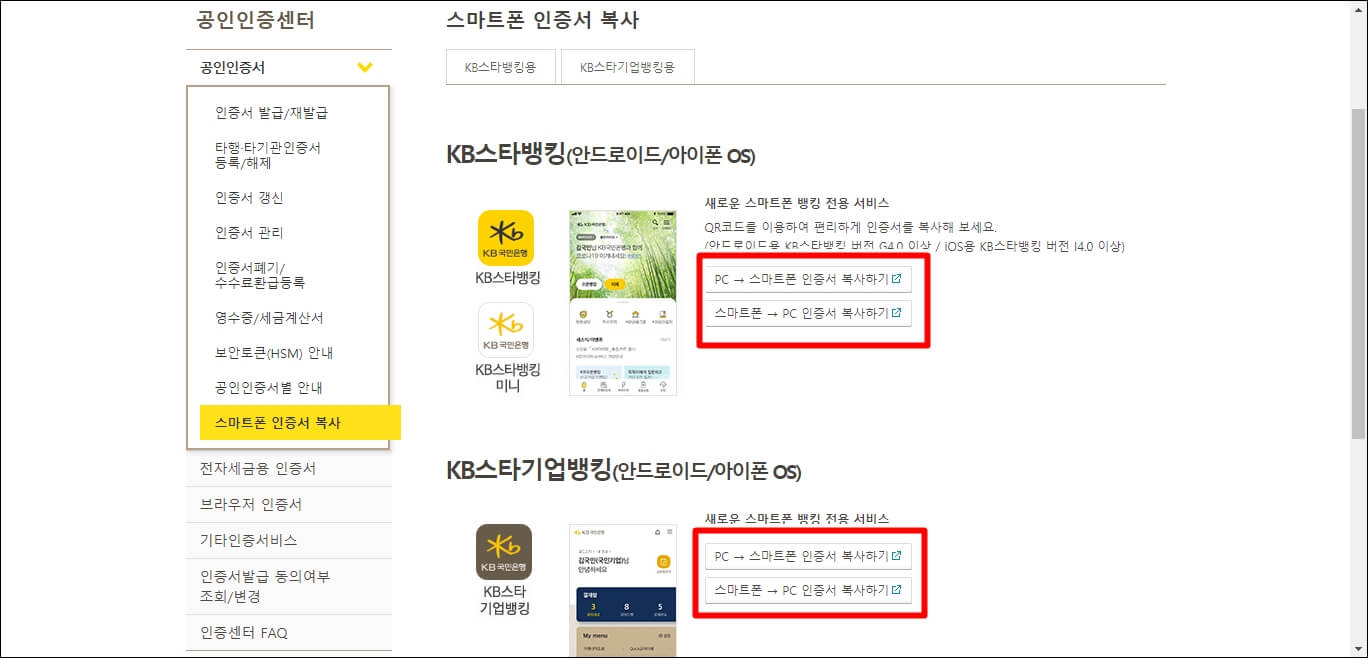Select highlighted 스마트폰 인증서 복사 menu item
Viewport: 1368px width, 658px height.
pos(300,422)
